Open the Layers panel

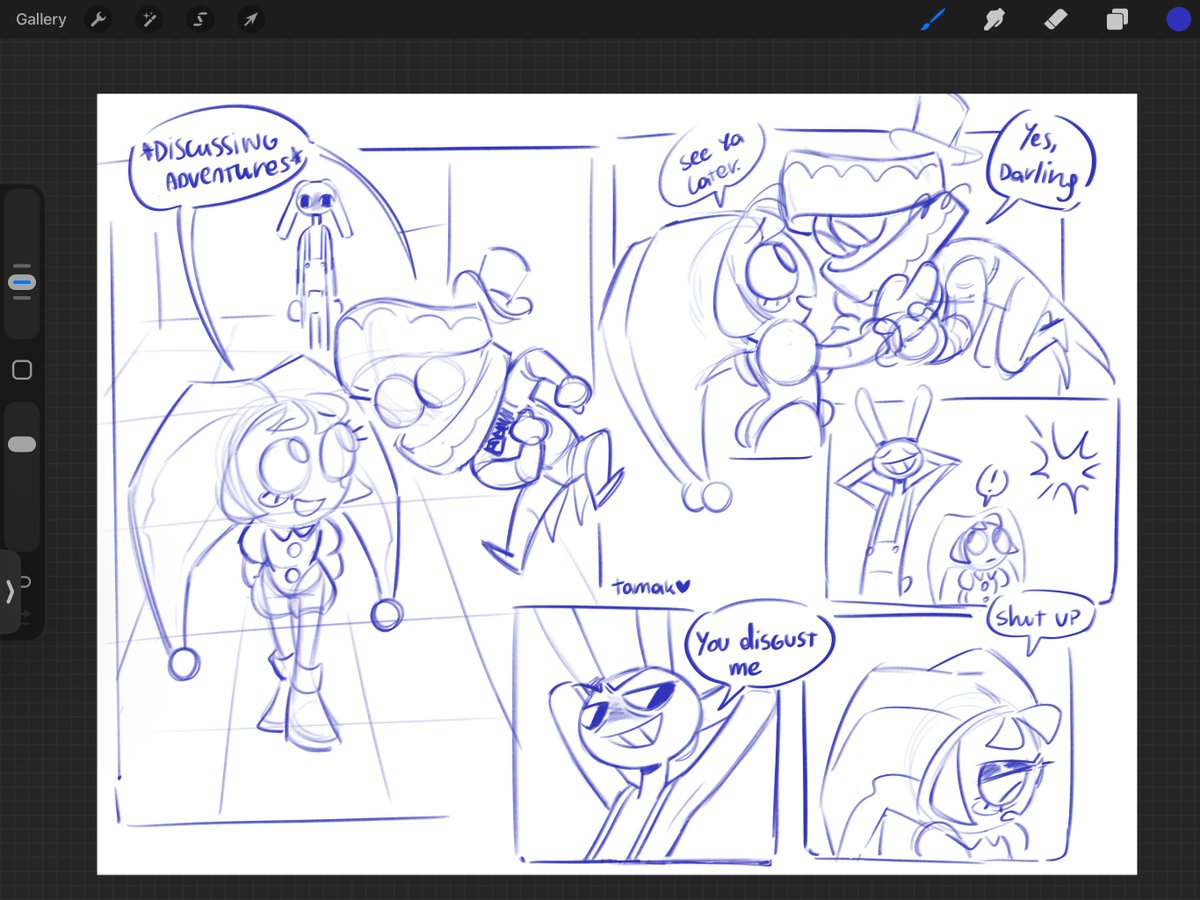point(1117,19)
